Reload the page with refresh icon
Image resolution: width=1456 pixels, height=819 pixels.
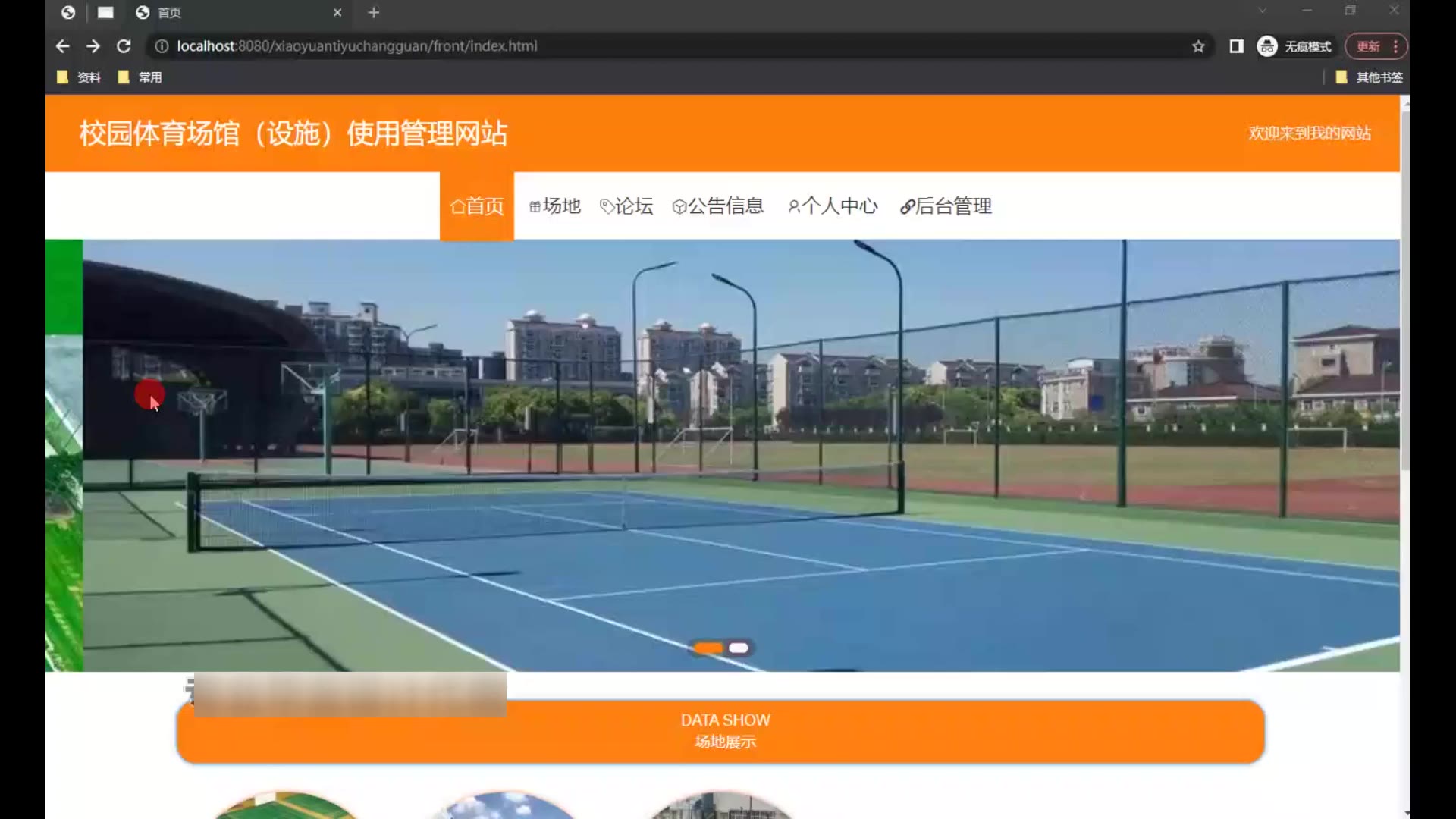[x=124, y=46]
